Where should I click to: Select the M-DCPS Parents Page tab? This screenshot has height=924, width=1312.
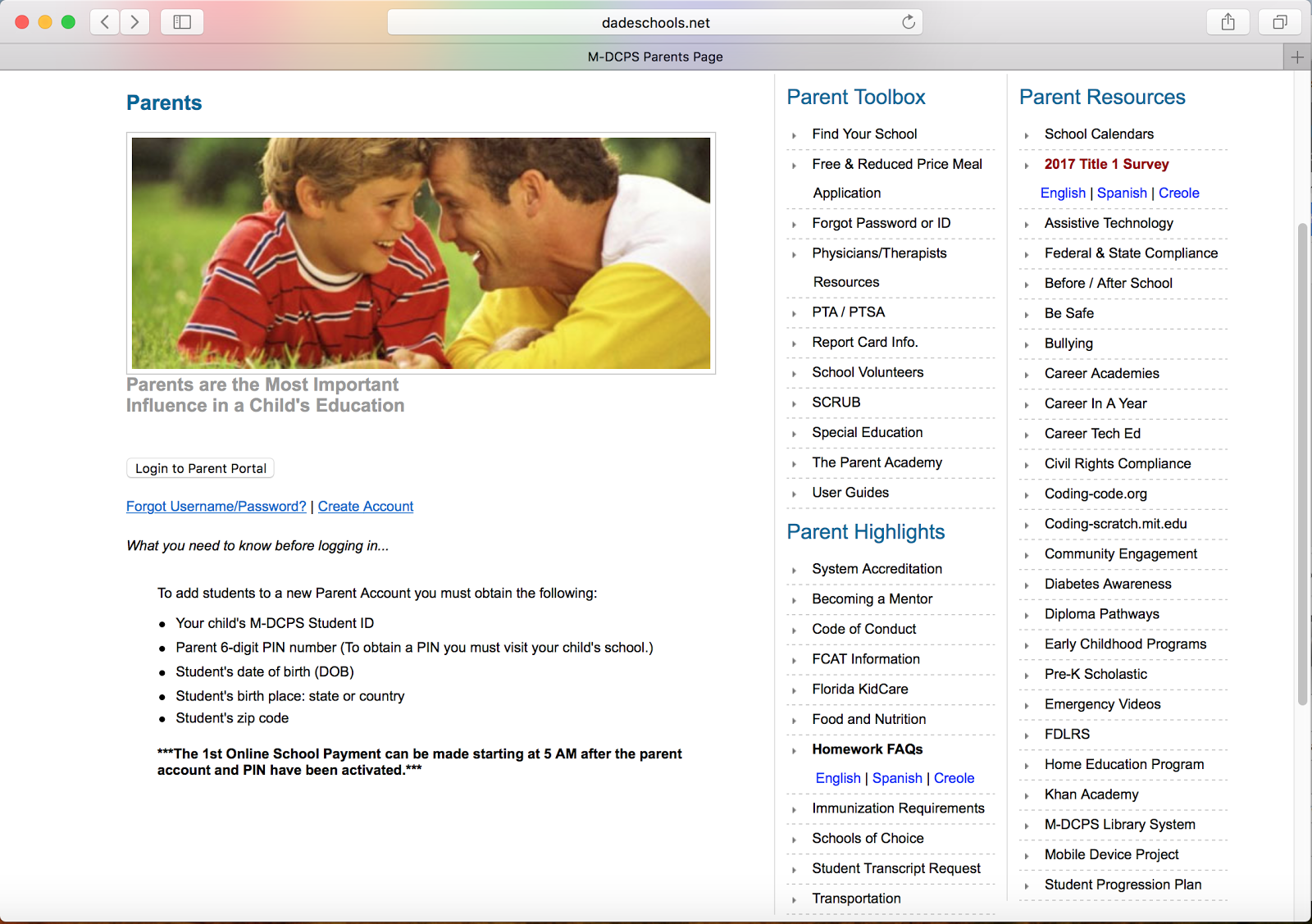(654, 57)
